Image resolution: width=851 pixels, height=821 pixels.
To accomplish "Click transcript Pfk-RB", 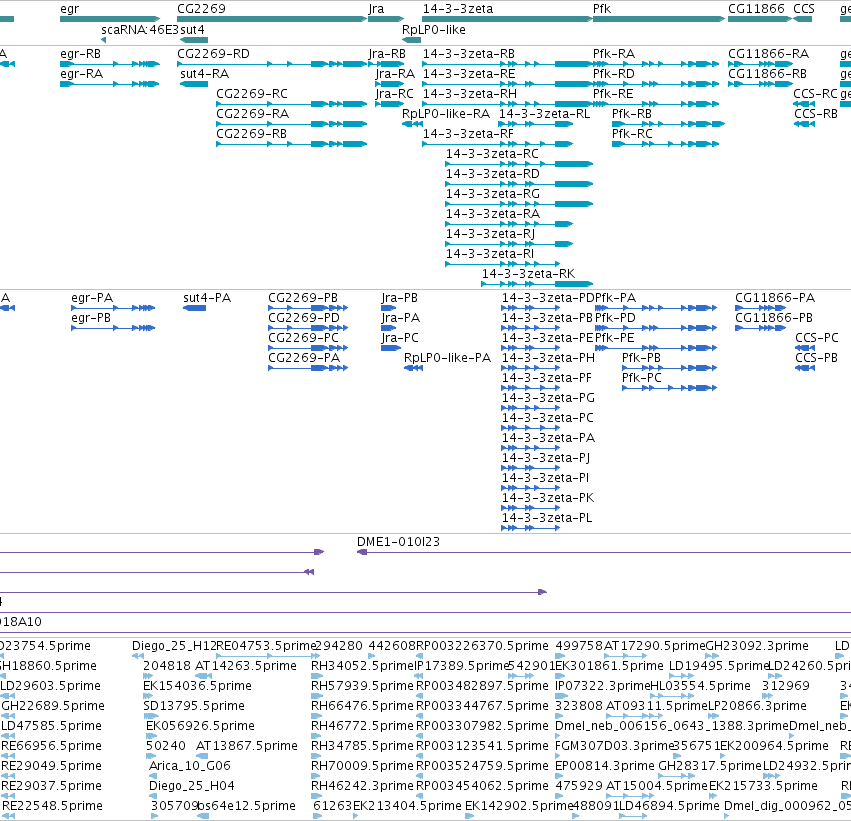I will pos(668,124).
